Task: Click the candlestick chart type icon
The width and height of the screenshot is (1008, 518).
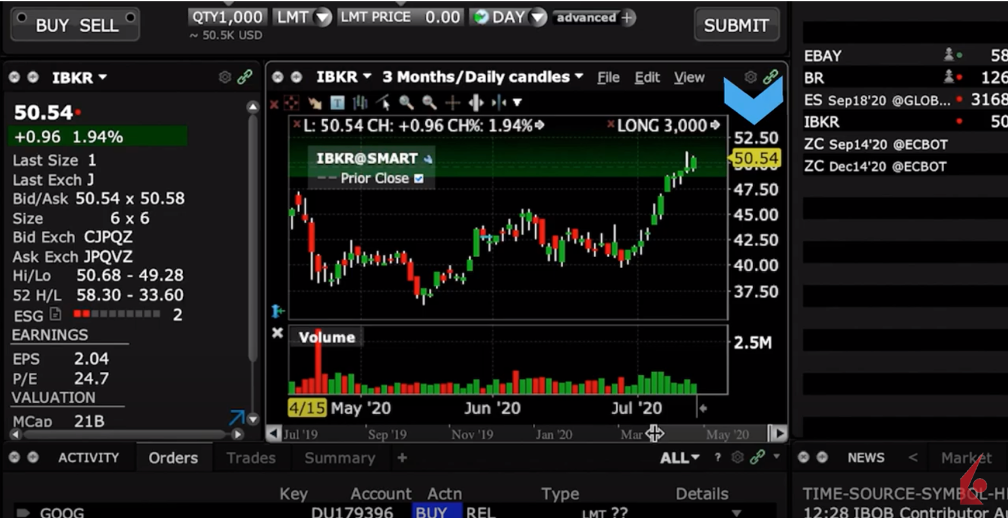Action: [x=360, y=102]
